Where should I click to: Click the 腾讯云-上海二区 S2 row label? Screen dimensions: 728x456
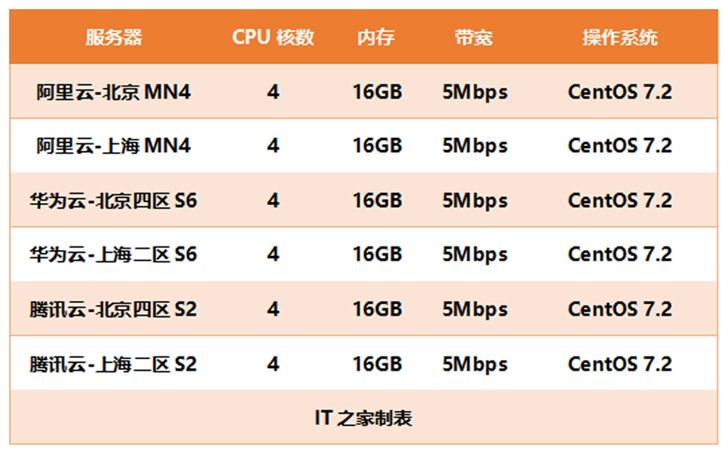click(113, 362)
